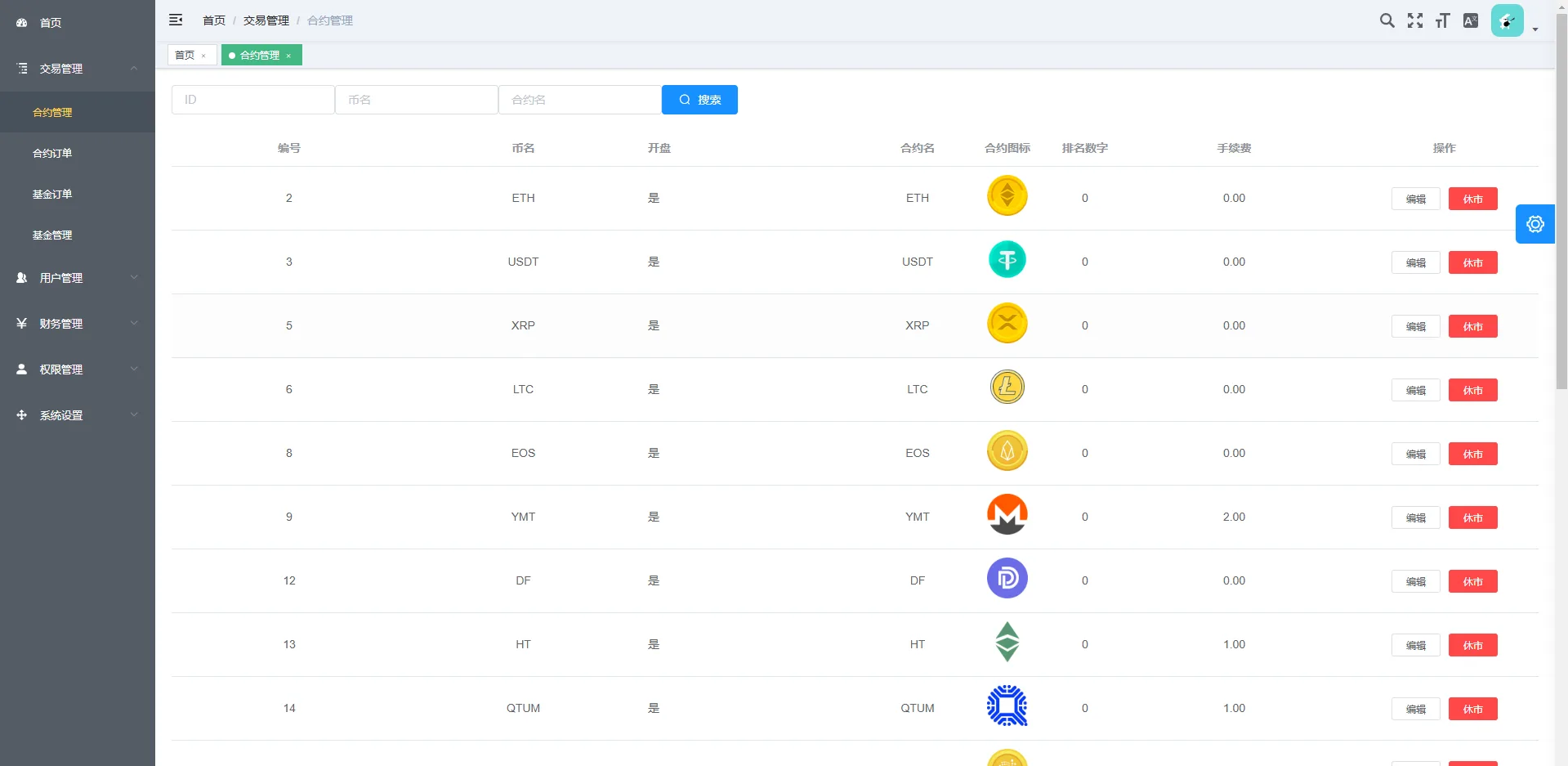Select 合约订单 in the sidebar menu
The height and width of the screenshot is (766, 1568).
[x=53, y=153]
